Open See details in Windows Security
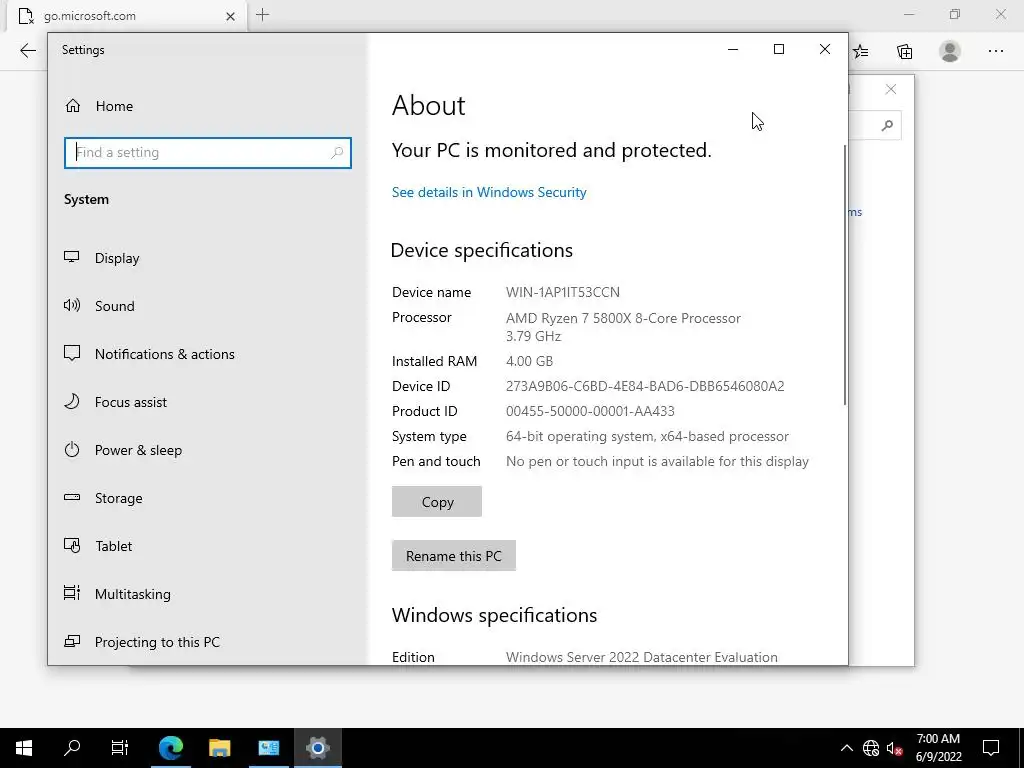Viewport: 1024px width, 768px height. [x=488, y=192]
